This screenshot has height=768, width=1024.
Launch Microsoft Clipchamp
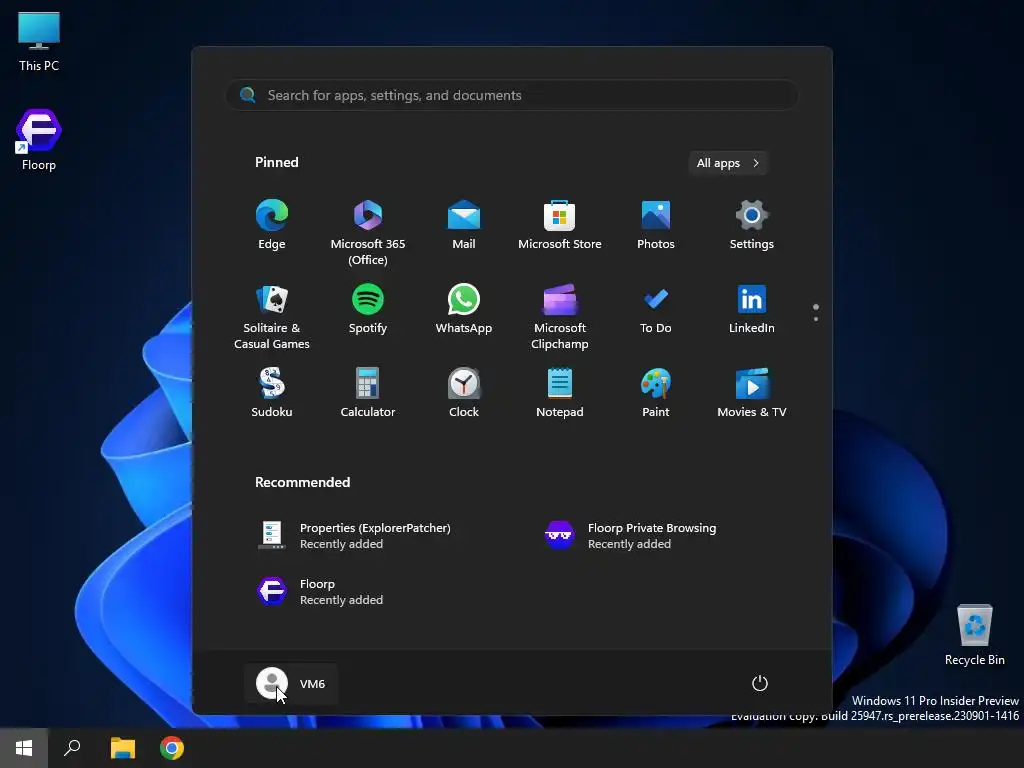[x=560, y=317]
